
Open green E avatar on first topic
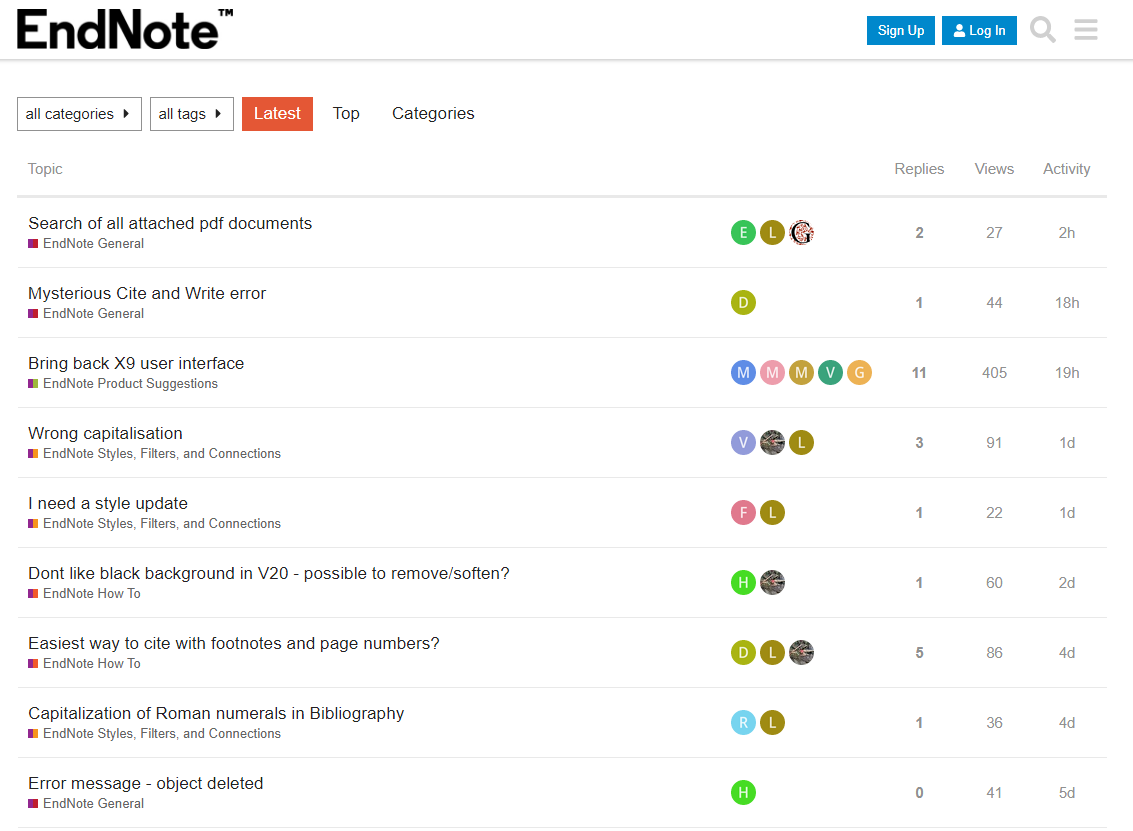[743, 233]
